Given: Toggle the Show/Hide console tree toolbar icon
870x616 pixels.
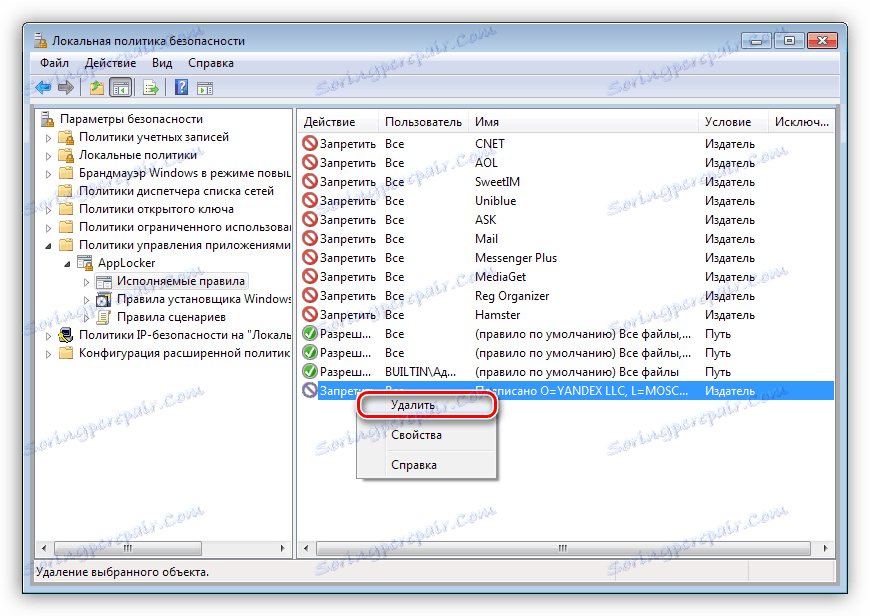Looking at the screenshot, I should click(121, 87).
